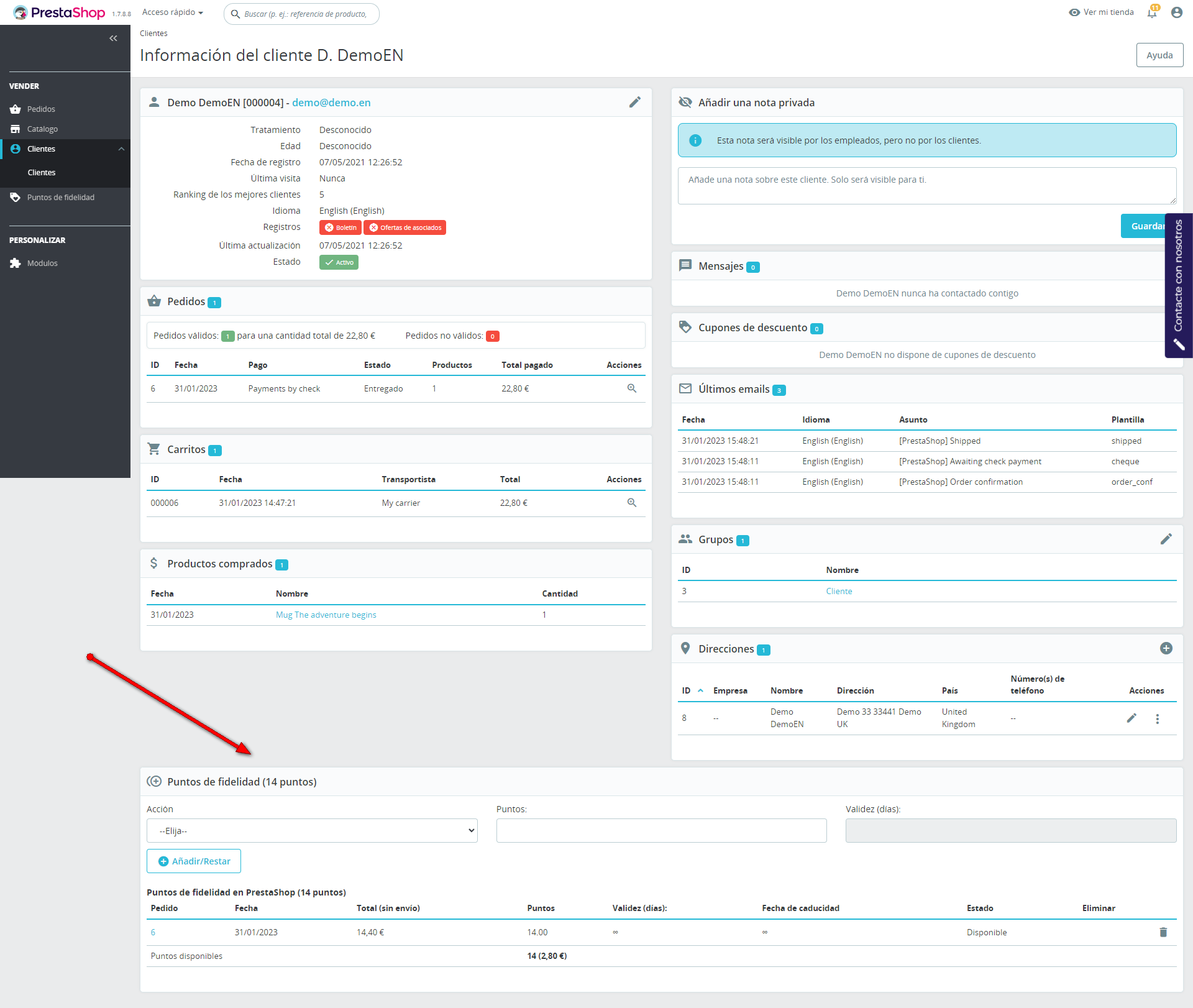
Task: Open Pedidos in the sidebar
Action: (41, 109)
